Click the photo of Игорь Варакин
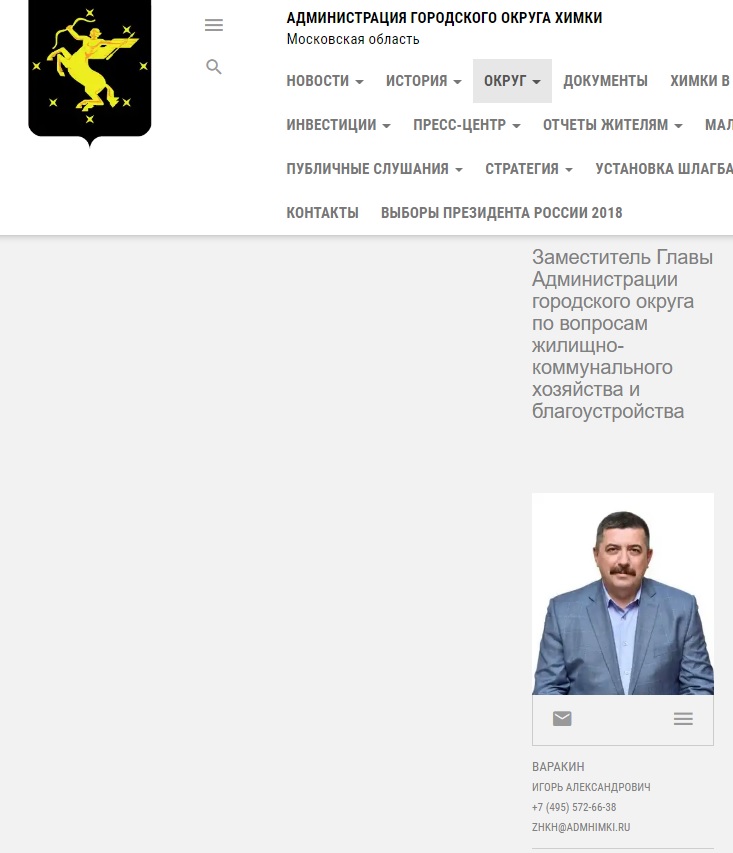This screenshot has height=853, width=733. click(623, 594)
